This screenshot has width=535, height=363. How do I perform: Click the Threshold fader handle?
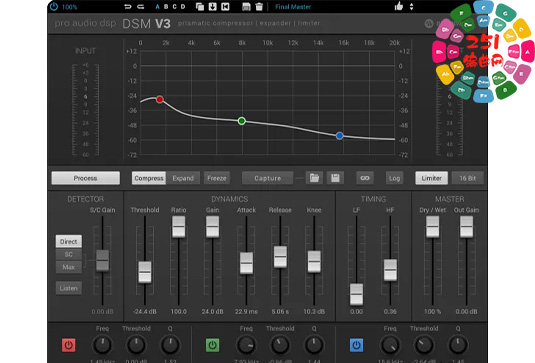click(x=145, y=272)
